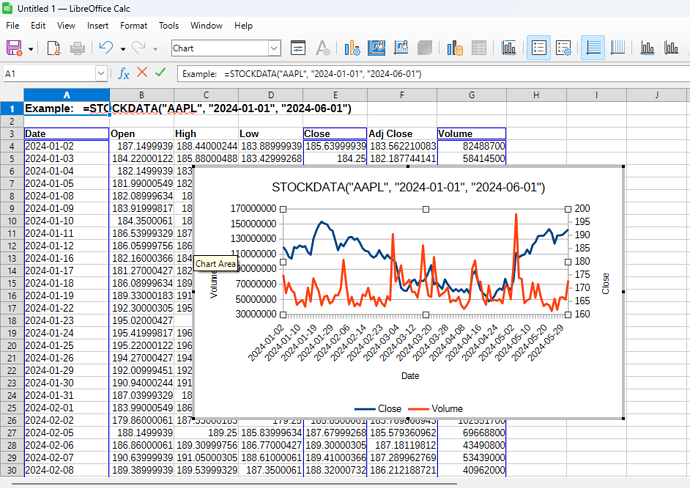
Task: Select row 2 header
Action: [11, 121]
